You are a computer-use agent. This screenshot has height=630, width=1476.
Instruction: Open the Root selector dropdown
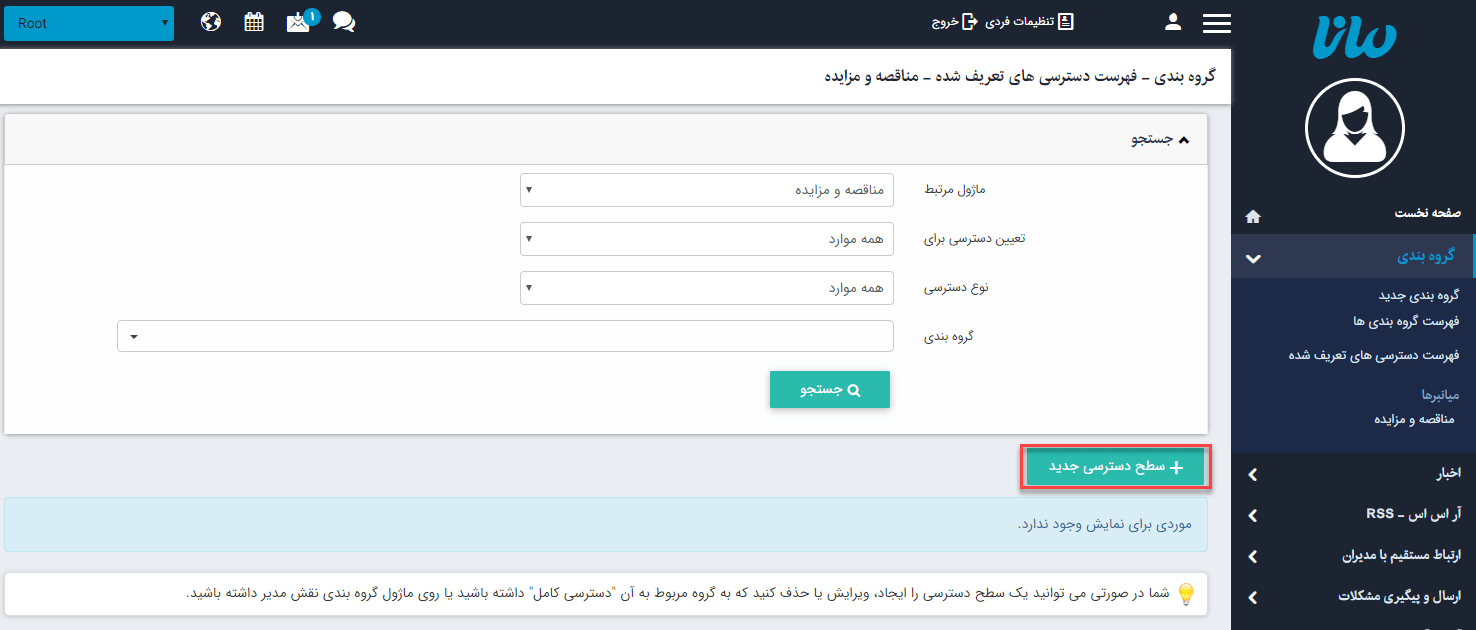[x=88, y=22]
